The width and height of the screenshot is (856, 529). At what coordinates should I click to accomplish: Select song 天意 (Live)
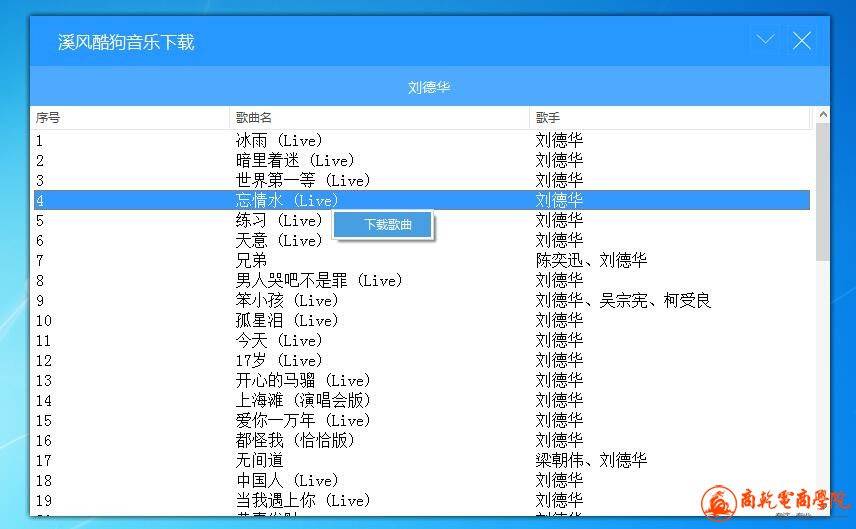pos(279,241)
